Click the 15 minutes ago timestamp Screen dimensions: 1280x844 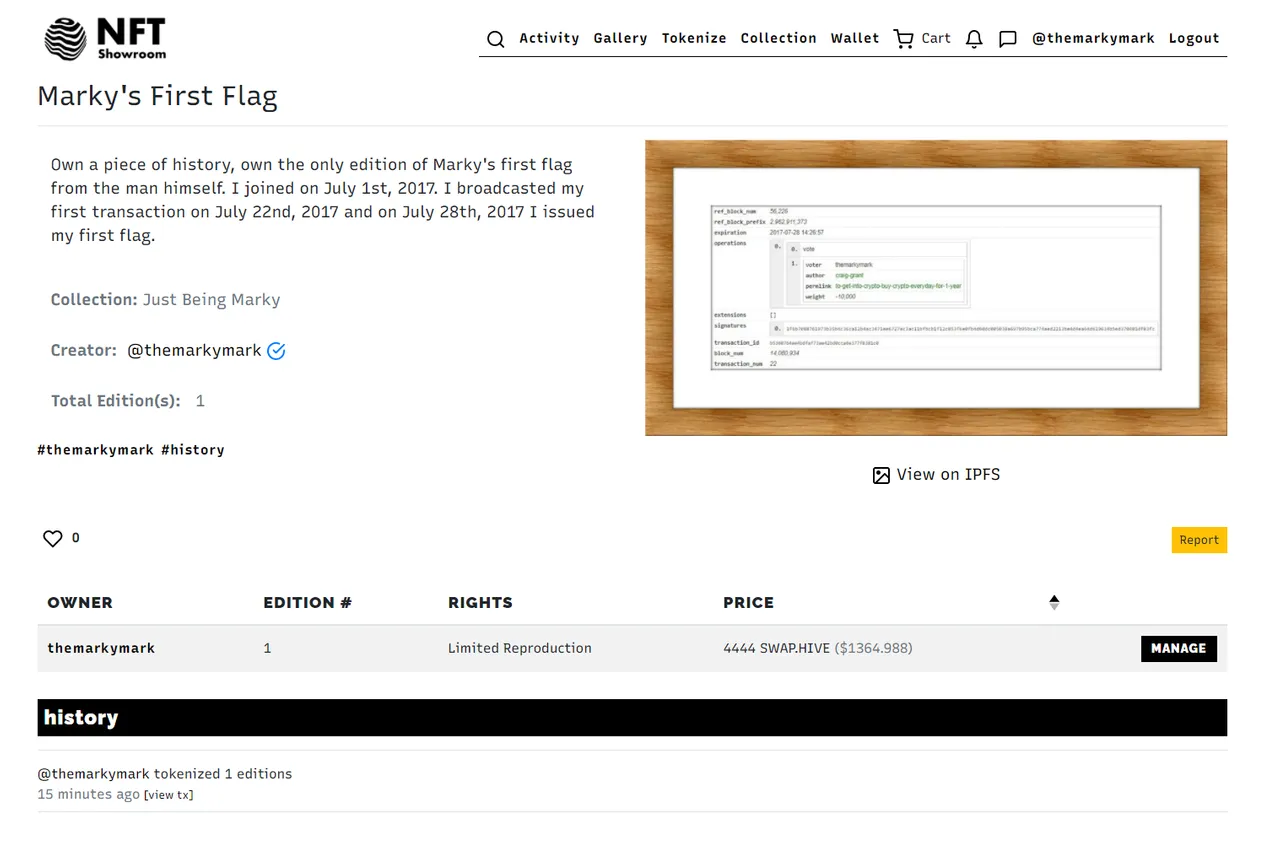[x=88, y=794]
